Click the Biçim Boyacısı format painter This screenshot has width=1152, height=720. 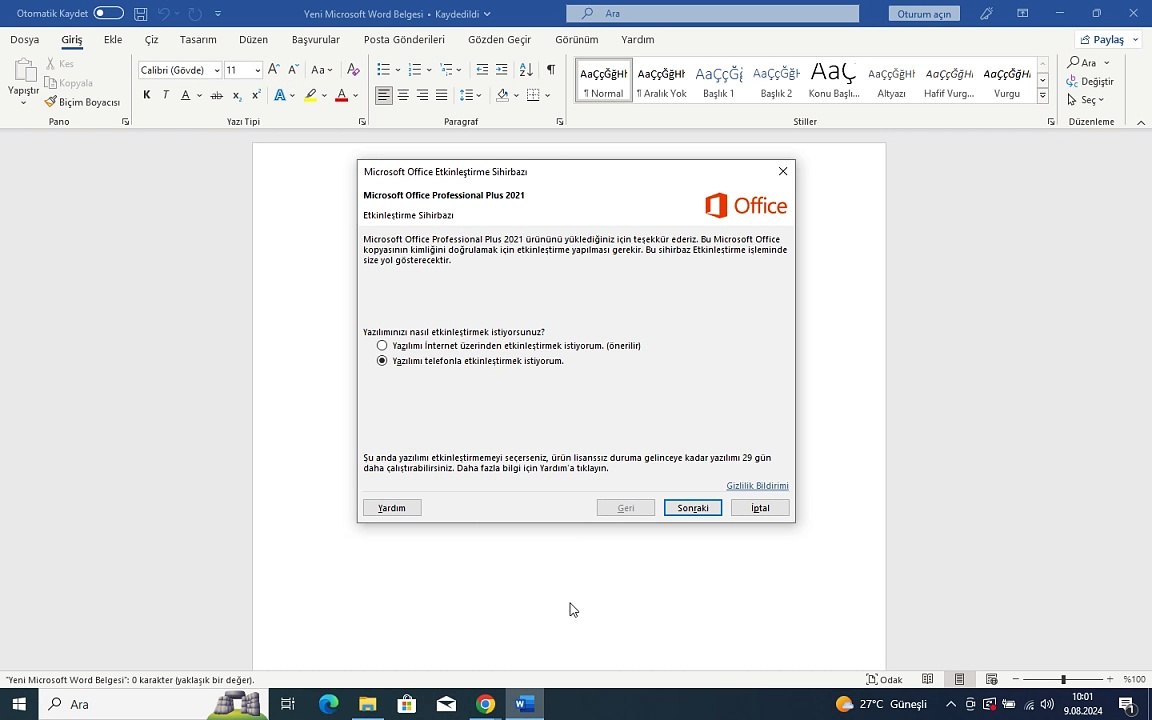[x=82, y=102]
